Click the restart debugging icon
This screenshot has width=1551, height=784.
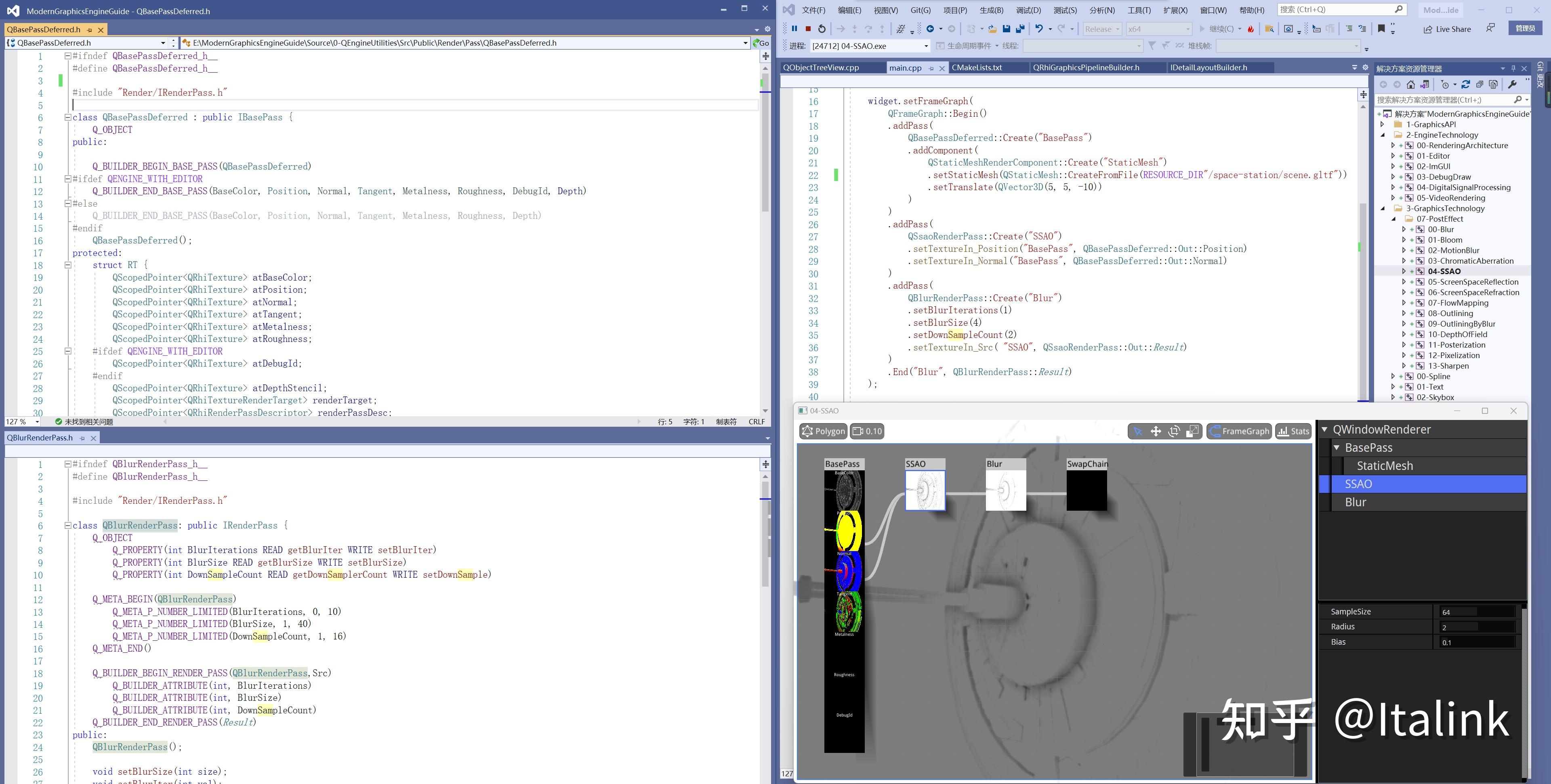[x=822, y=29]
